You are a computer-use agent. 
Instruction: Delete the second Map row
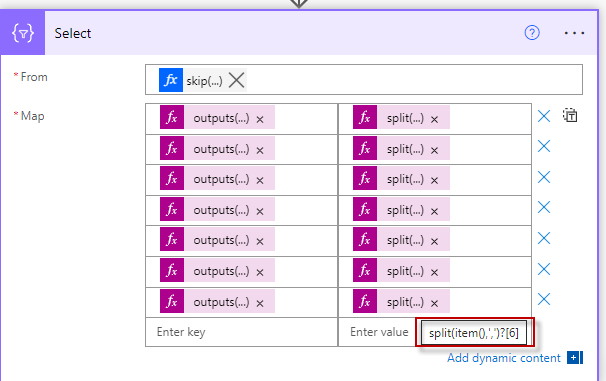[x=544, y=146]
